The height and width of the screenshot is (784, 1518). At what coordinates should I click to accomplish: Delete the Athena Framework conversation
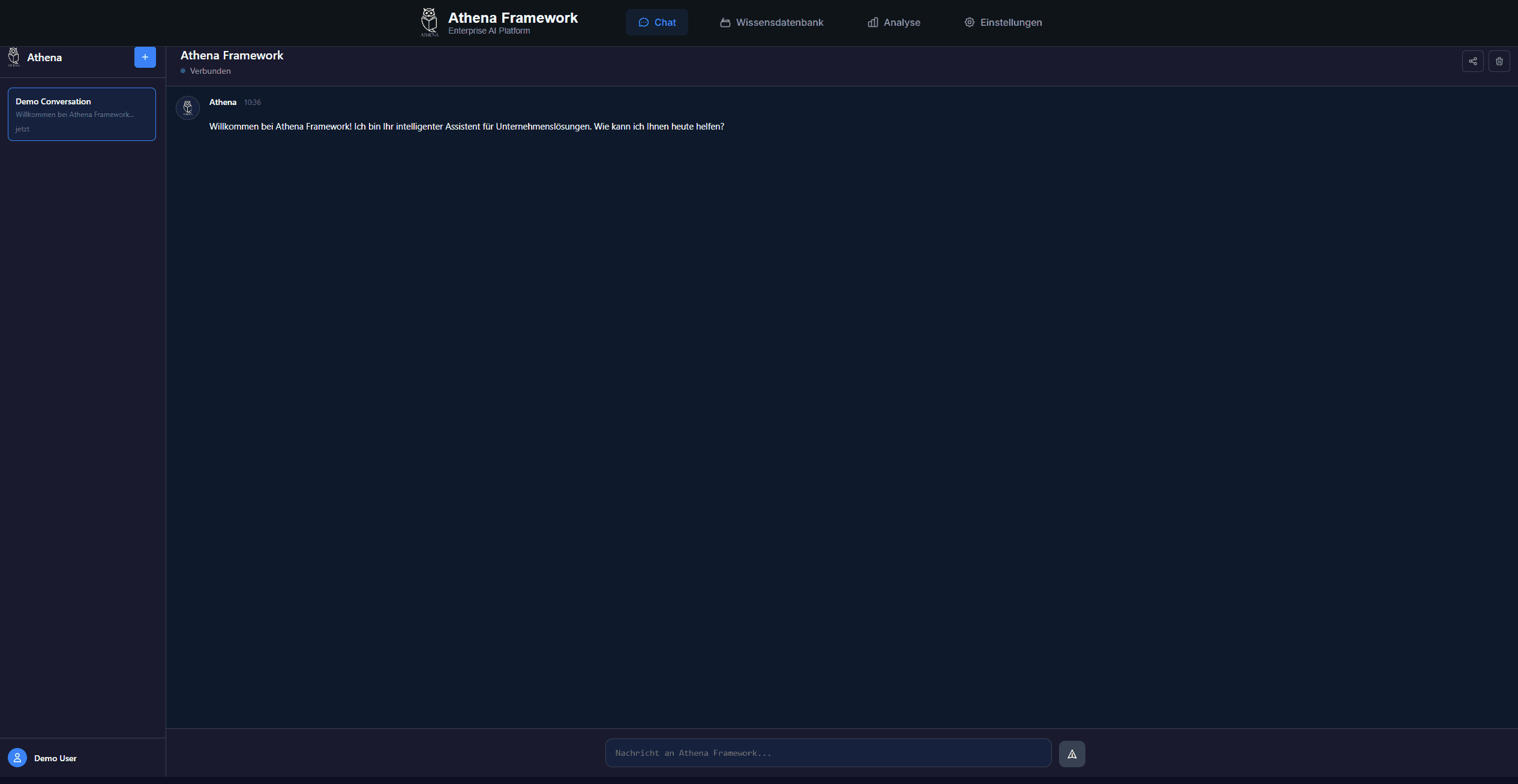[1499, 61]
